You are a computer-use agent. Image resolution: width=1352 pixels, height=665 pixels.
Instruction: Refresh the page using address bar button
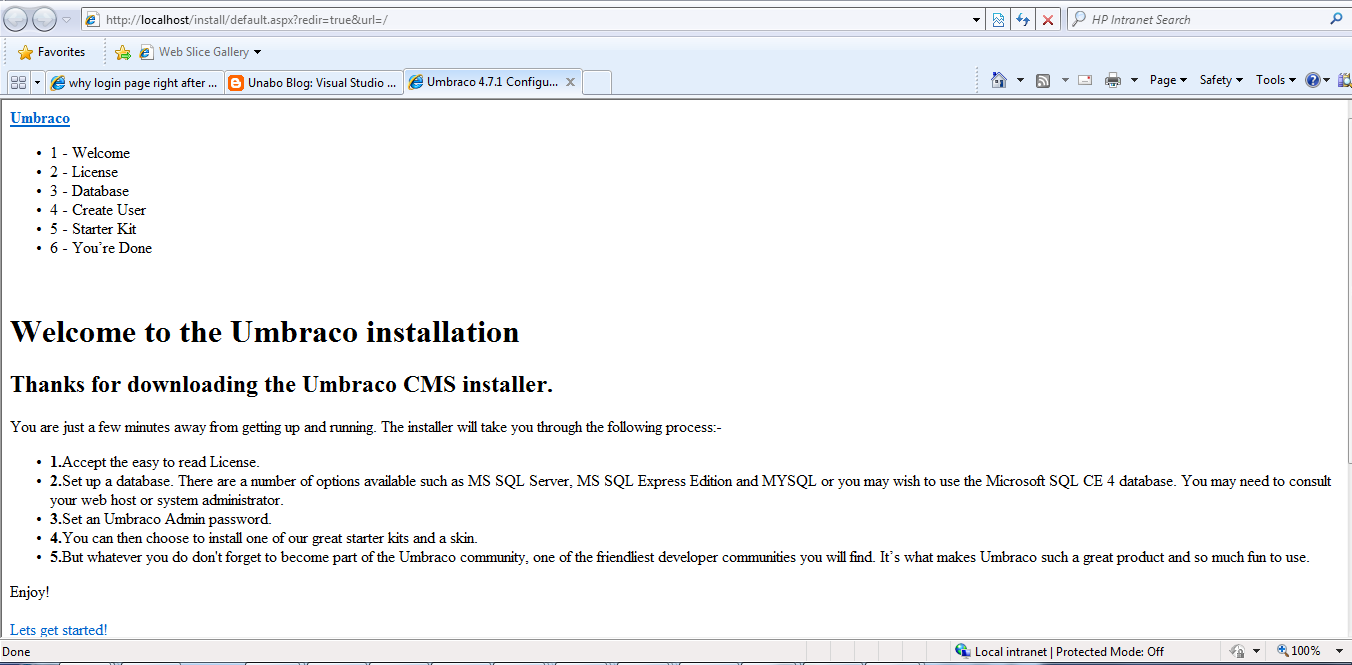[x=1023, y=20]
